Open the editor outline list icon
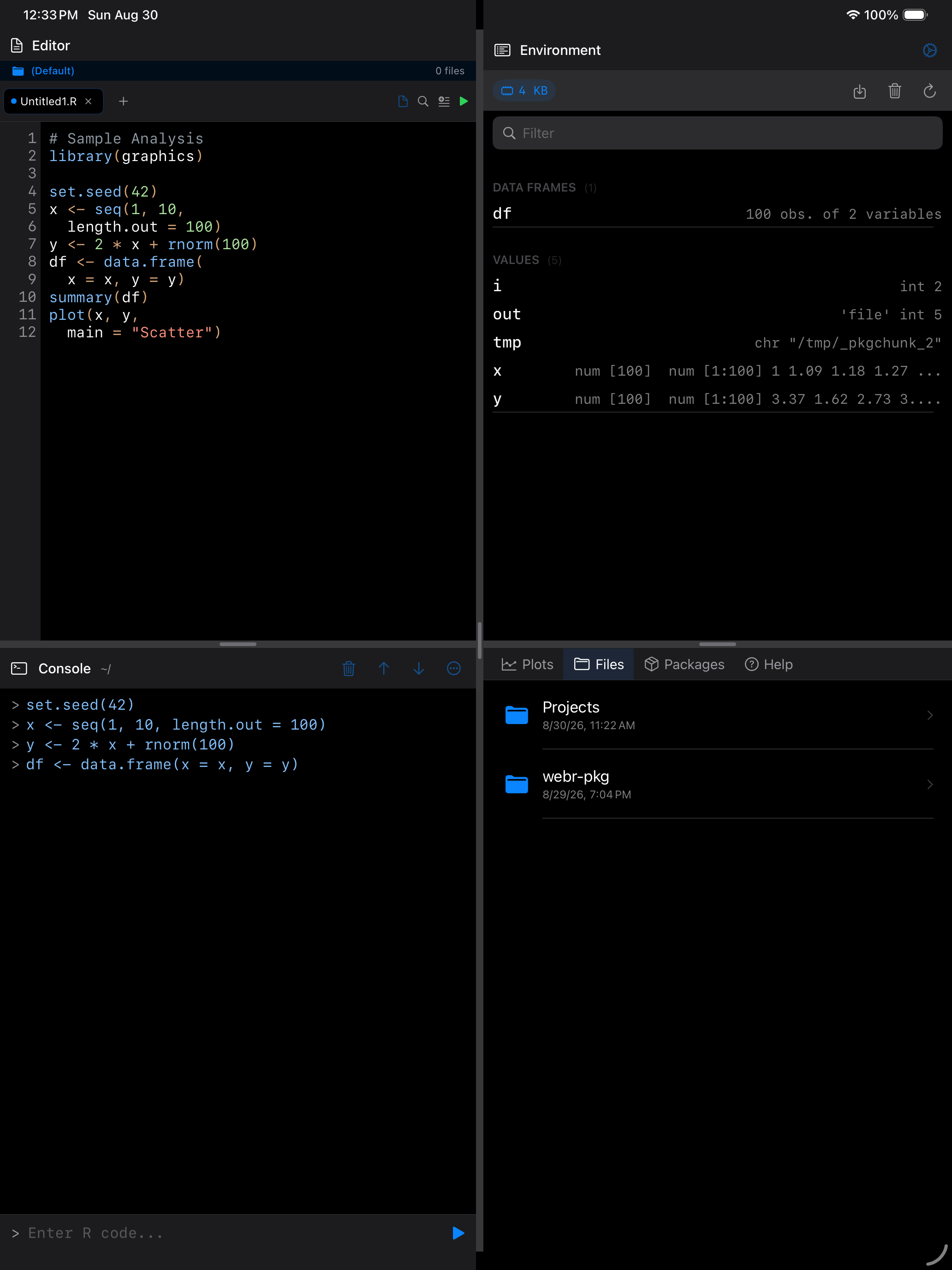952x1270 pixels. 444,101
